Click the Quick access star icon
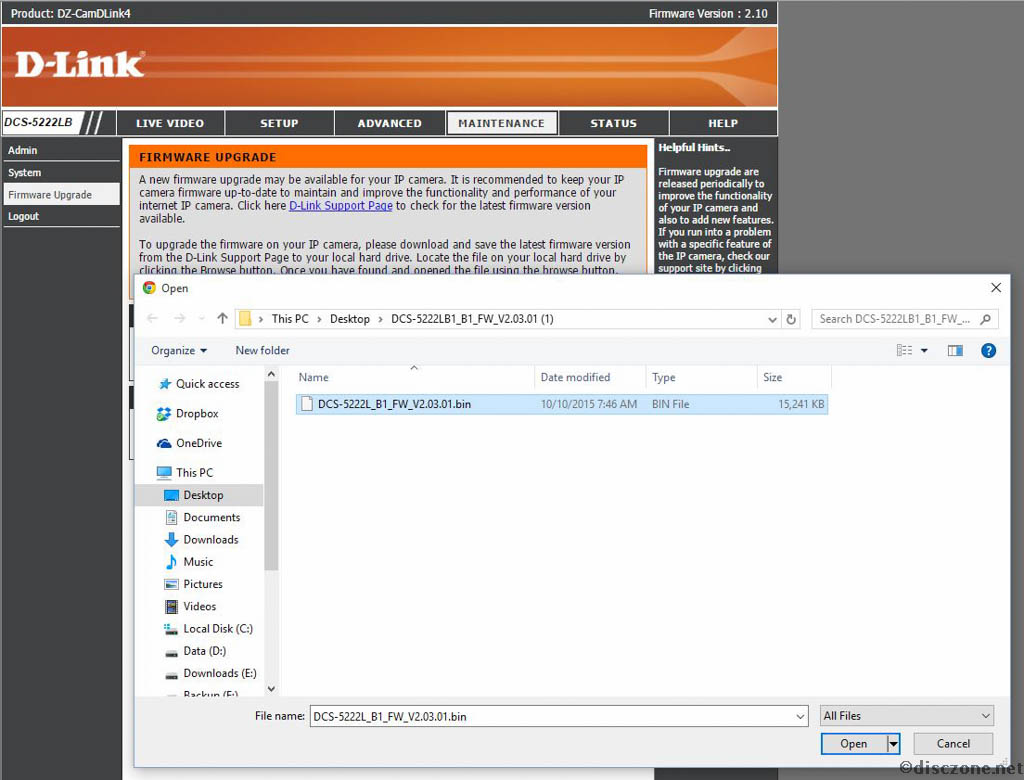Screen dimensions: 1024x780 [x=165, y=384]
